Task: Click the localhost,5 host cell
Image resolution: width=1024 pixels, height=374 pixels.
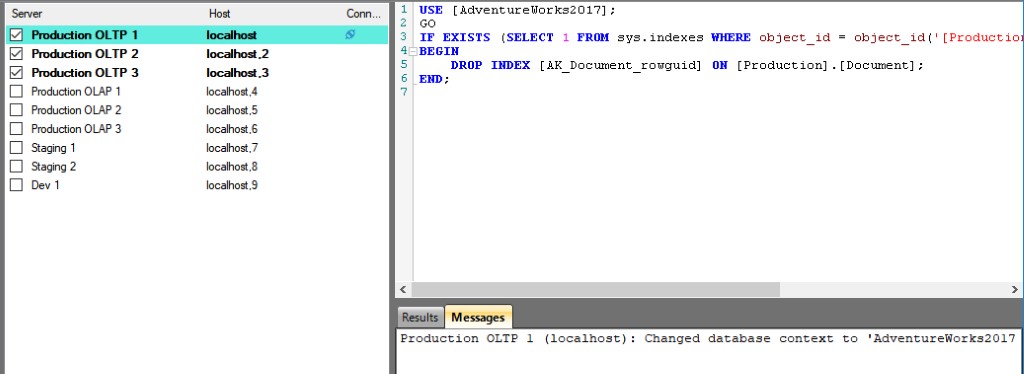Action: (x=232, y=110)
